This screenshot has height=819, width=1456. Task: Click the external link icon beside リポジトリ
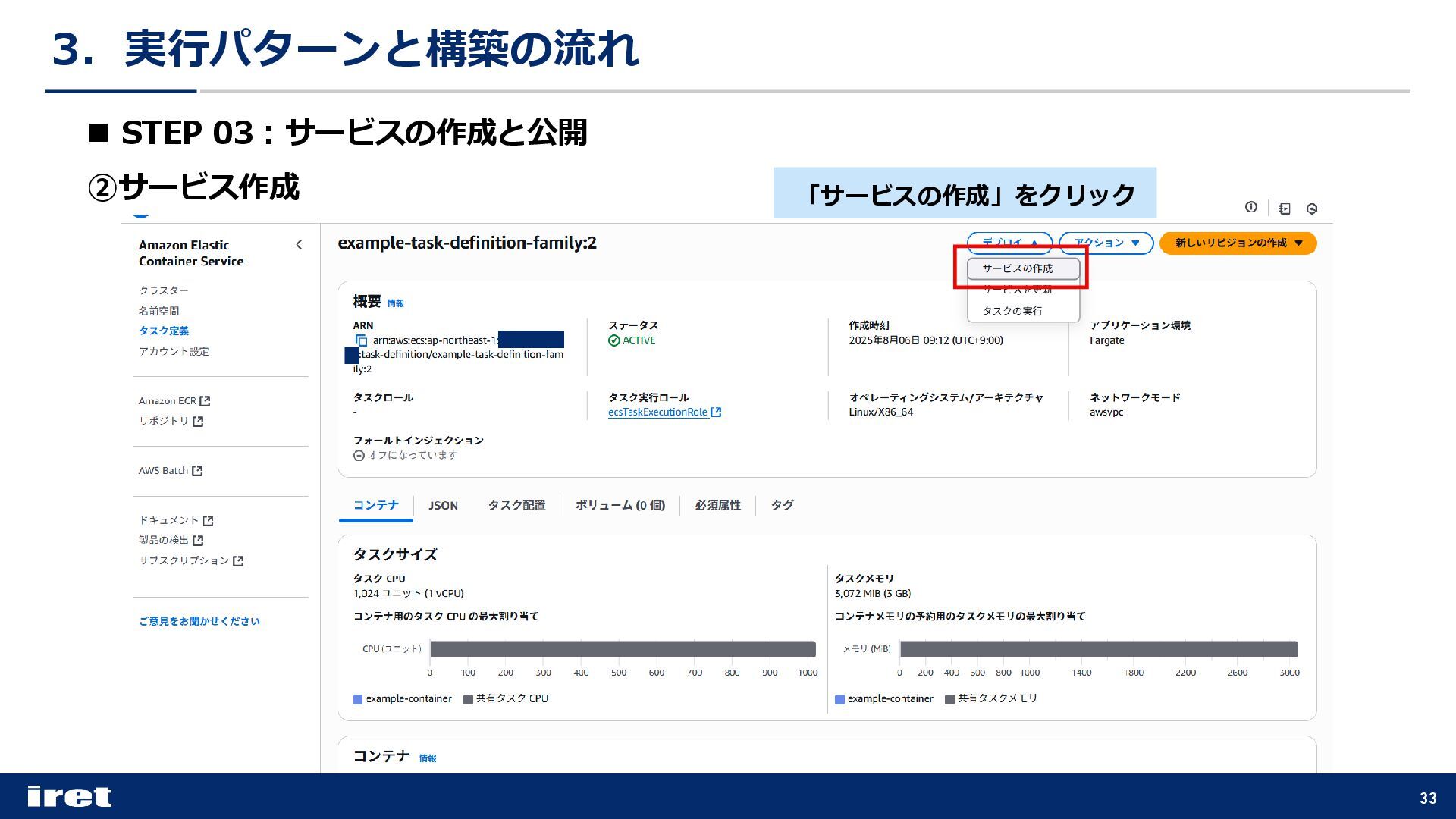tap(198, 422)
